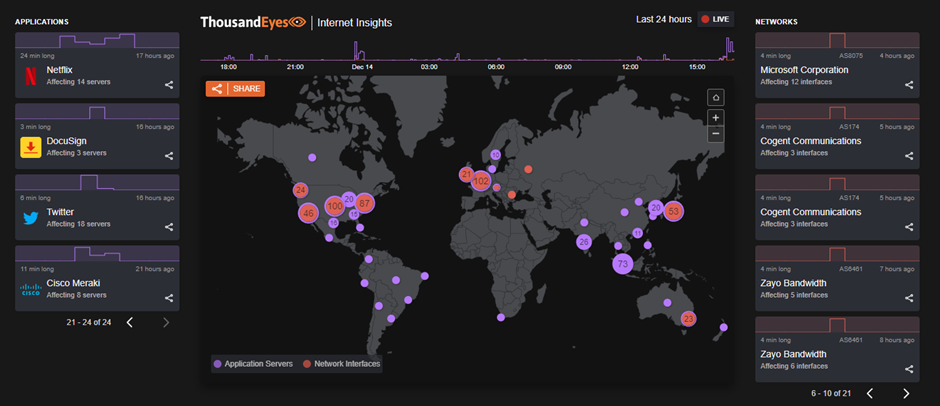Click the Twitter outage sparkline graph
940x406 pixels.
pos(97,182)
